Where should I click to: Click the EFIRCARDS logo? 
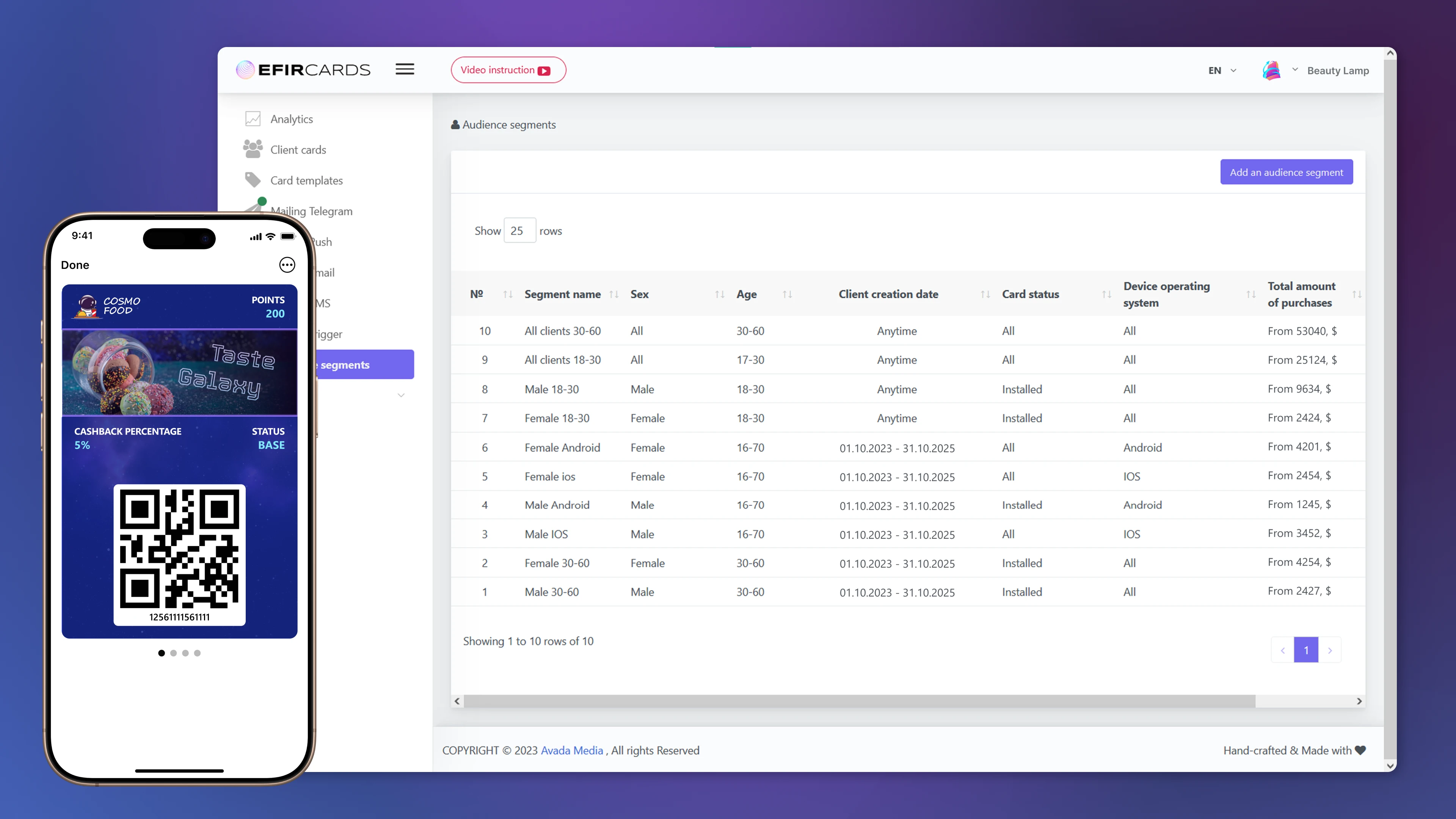[x=303, y=69]
